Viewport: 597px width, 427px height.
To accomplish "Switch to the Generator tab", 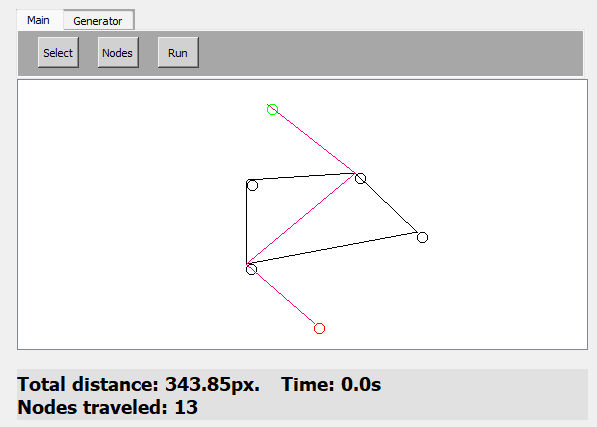I will [x=98, y=21].
